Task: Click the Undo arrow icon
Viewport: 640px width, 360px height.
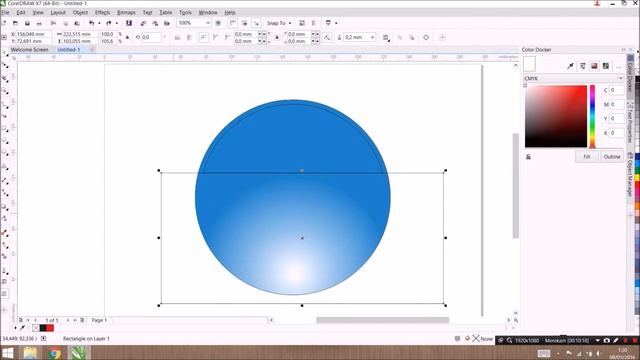Action: [91, 23]
